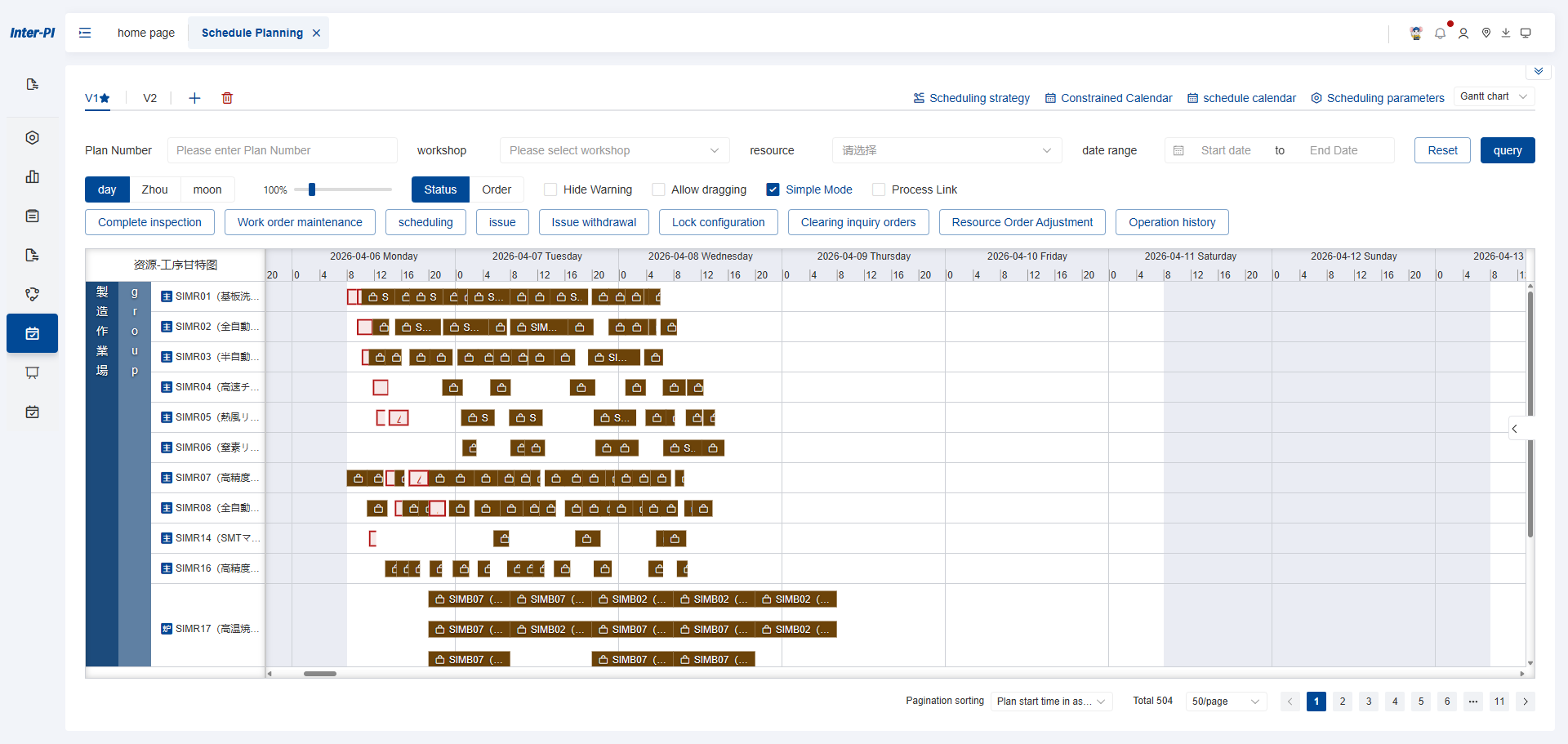
Task: Click the 100% zoom slider handle
Action: pos(312,189)
